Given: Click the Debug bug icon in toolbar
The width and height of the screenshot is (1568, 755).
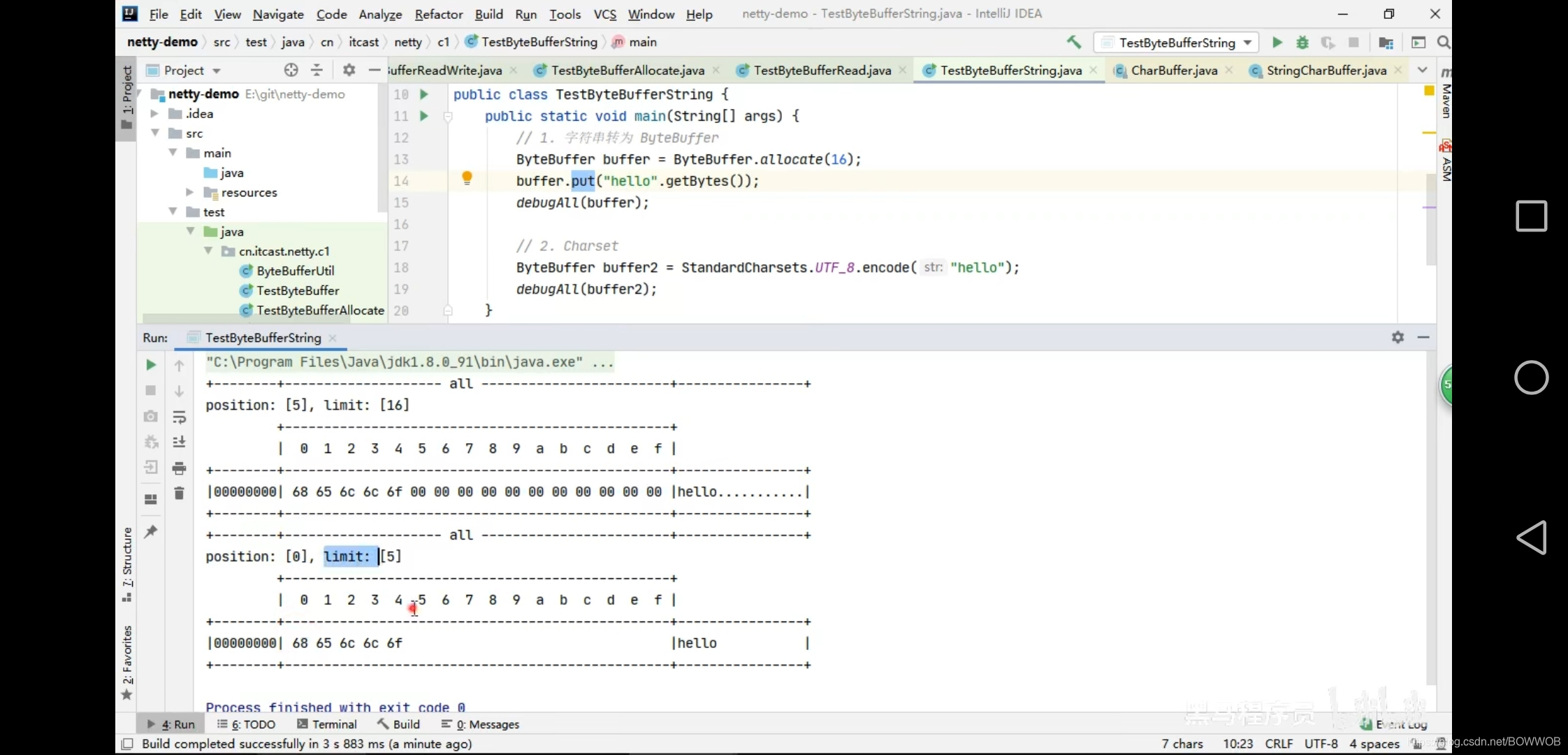Looking at the screenshot, I should pyautogui.click(x=1302, y=43).
